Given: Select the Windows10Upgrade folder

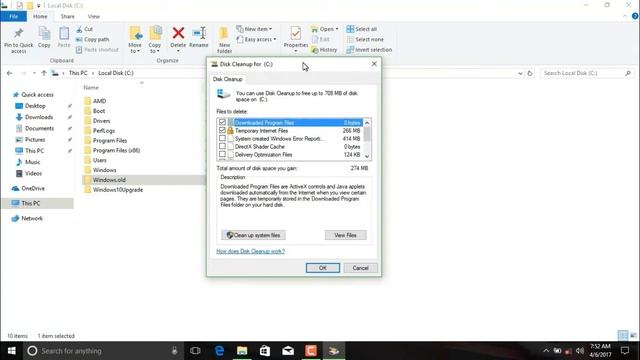Looking at the screenshot, I should (118, 190).
